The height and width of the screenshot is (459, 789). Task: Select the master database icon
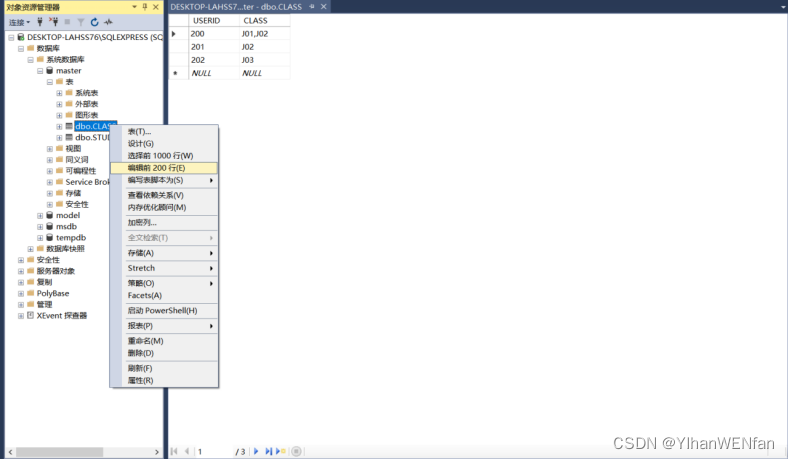coord(49,70)
